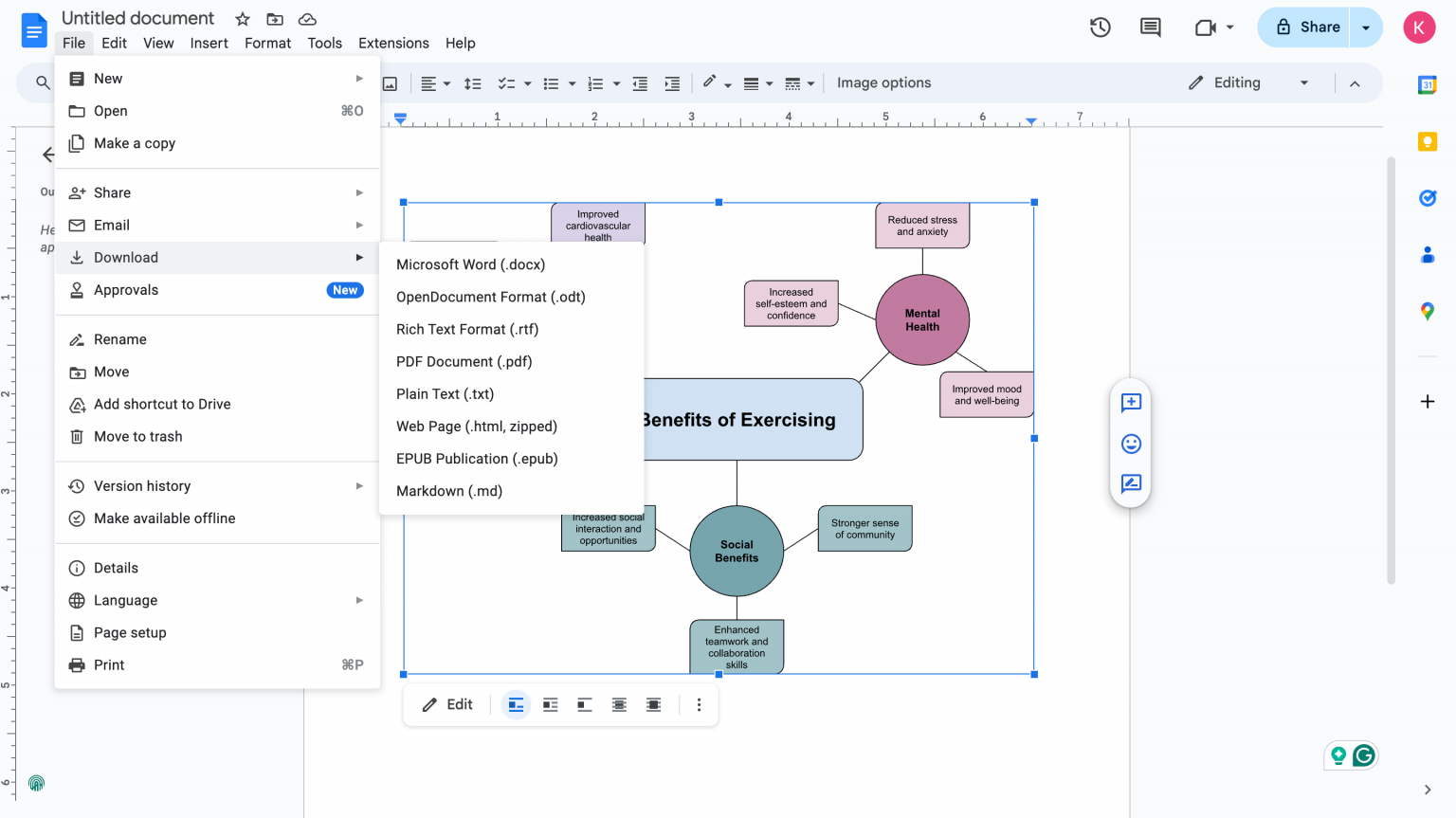Toggle Wrap text layout for the image

[550, 704]
